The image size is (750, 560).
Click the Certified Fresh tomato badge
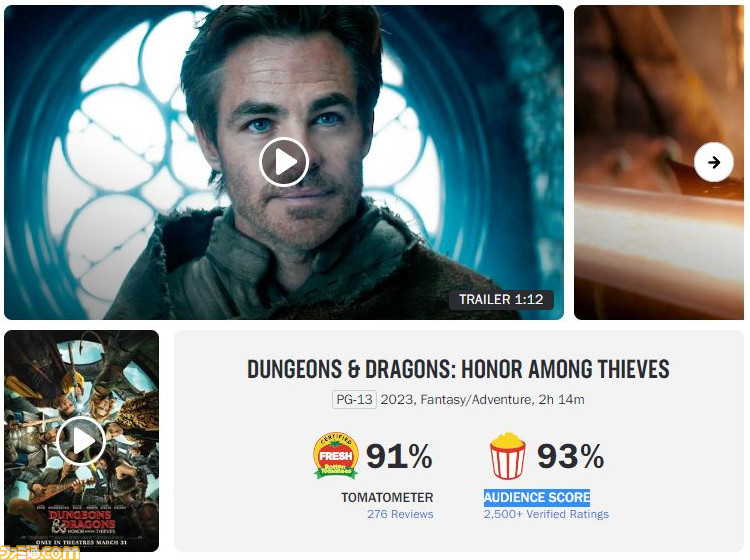click(x=336, y=456)
